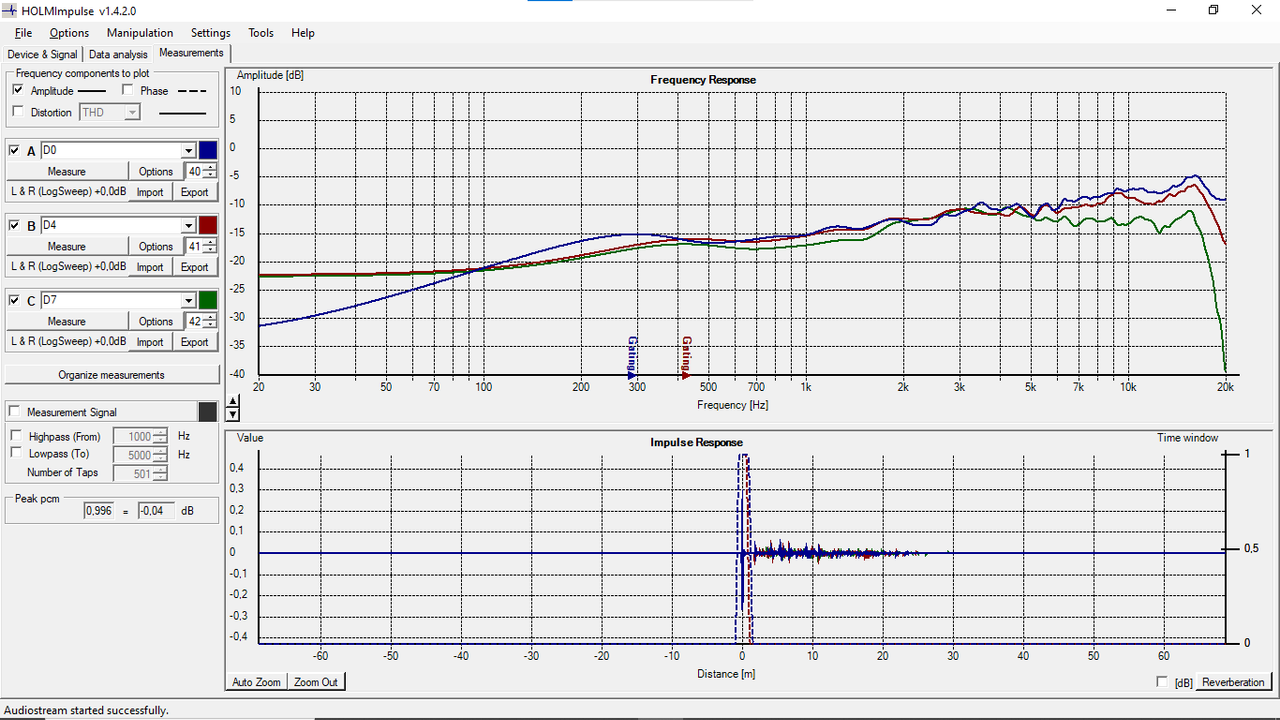Click Export button for slot A
The width and height of the screenshot is (1280, 720).
[194, 192]
